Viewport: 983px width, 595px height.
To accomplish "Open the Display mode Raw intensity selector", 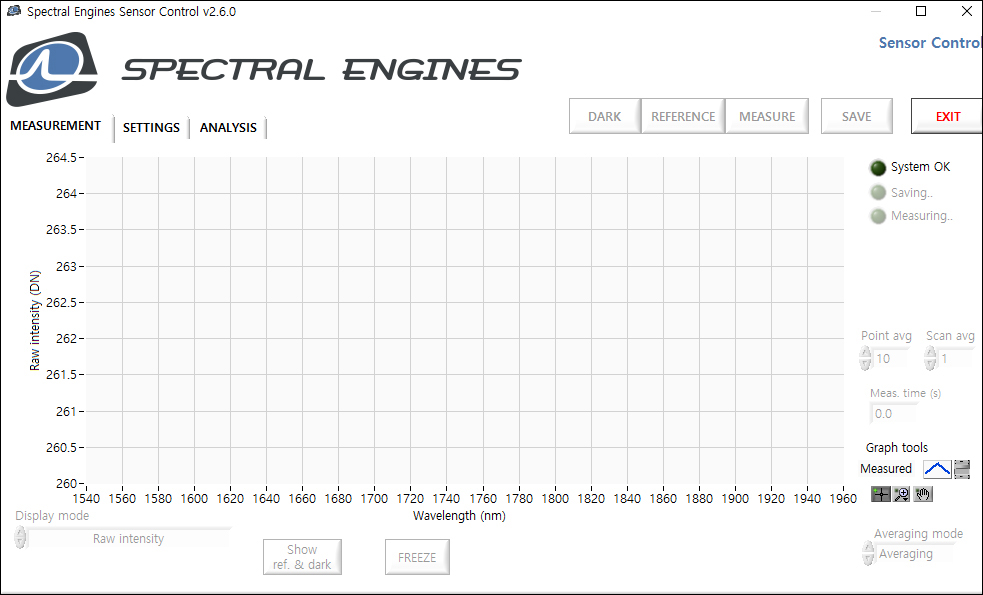I will coord(129,539).
